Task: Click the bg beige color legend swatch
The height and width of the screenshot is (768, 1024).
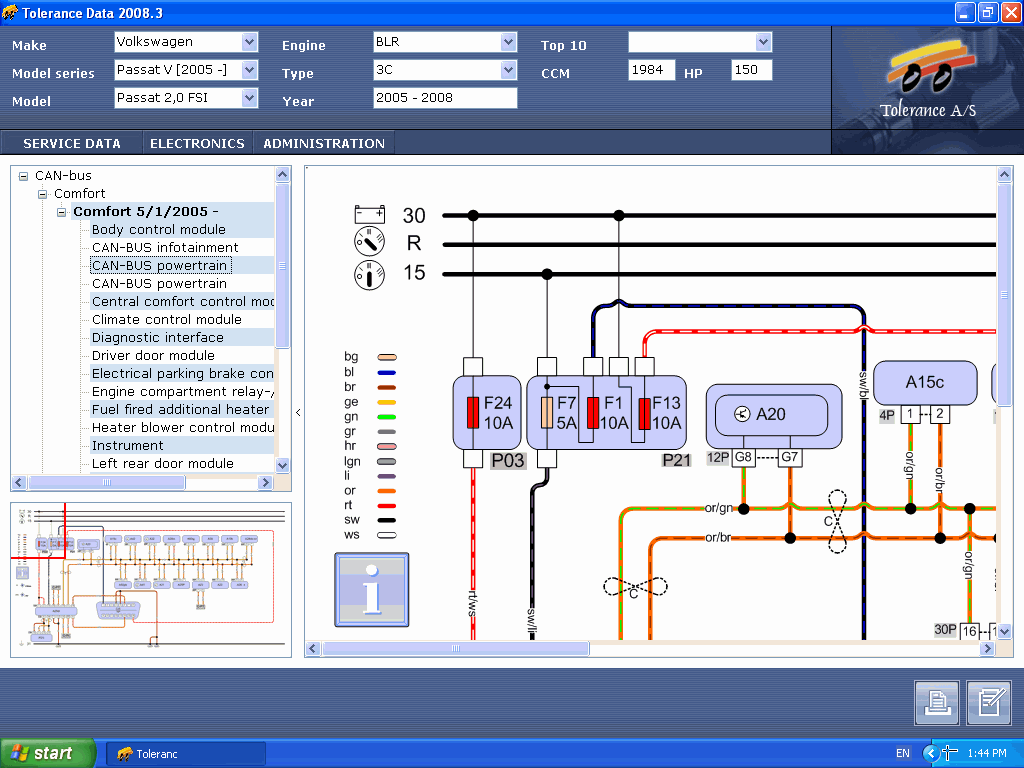Action: click(x=387, y=357)
